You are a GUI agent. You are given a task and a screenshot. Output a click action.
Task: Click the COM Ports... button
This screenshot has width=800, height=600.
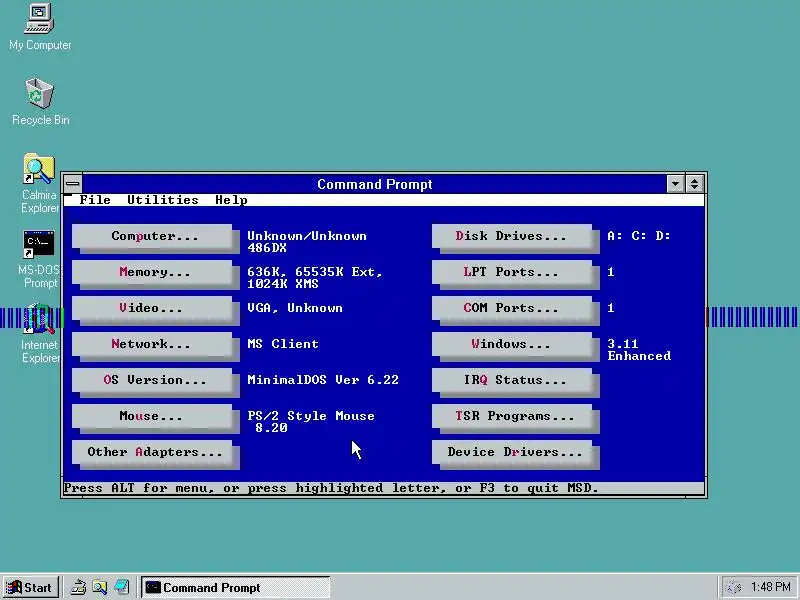click(x=512, y=308)
